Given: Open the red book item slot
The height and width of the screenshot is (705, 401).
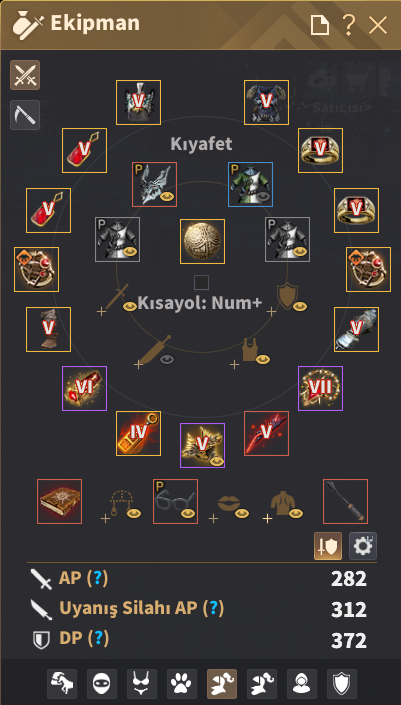Looking at the screenshot, I should [x=59, y=501].
